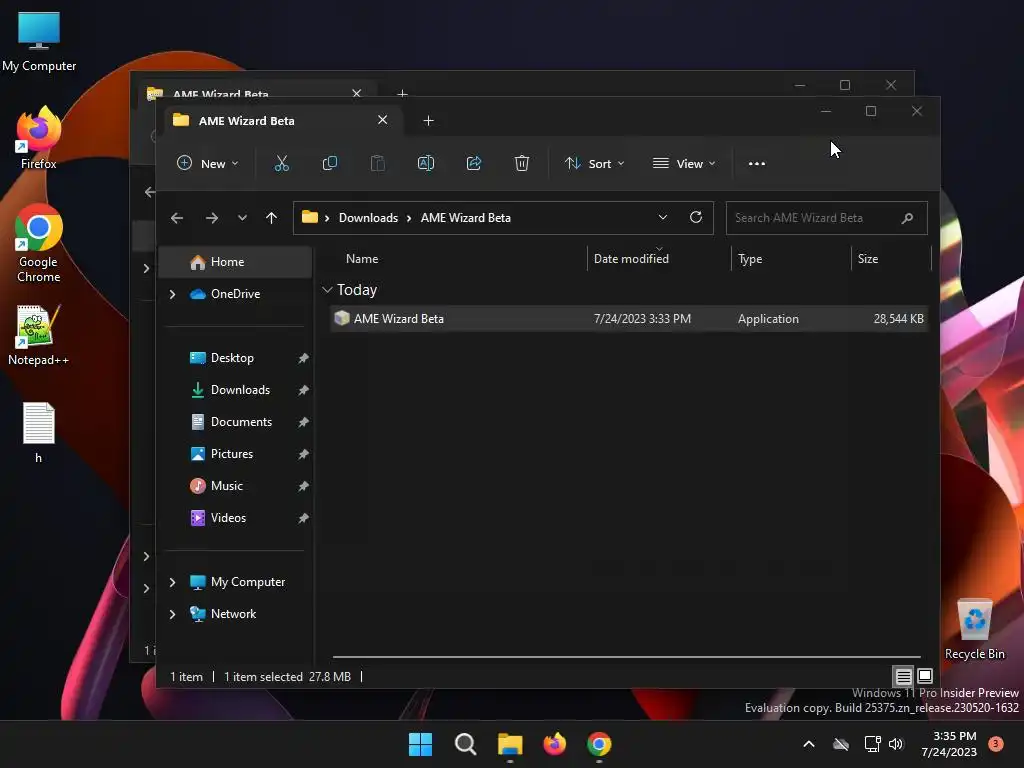Open Firefox desktop shortcut
Image resolution: width=1024 pixels, height=768 pixels.
coord(39,138)
